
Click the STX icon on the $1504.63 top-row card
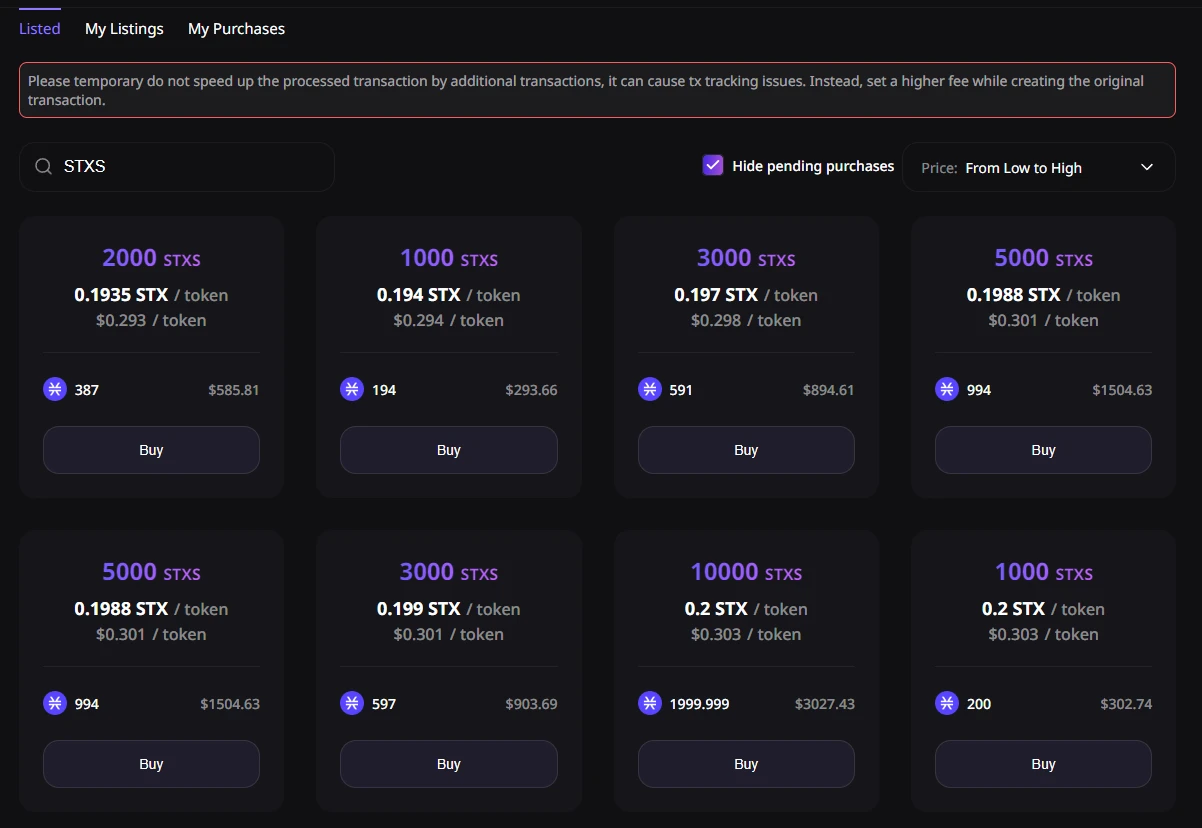(947, 389)
